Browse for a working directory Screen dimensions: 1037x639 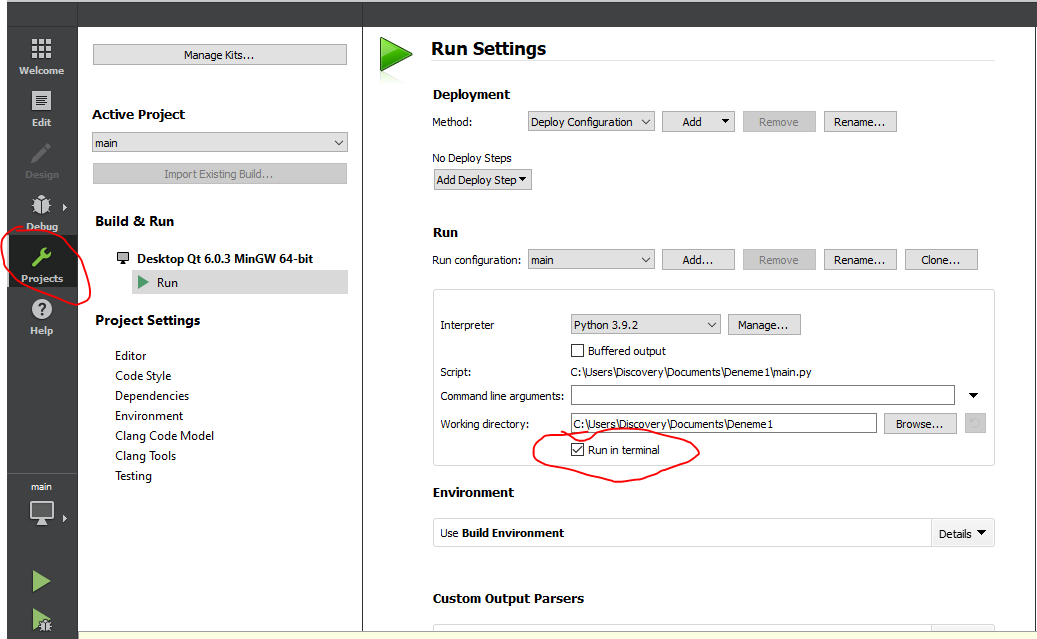tap(920, 424)
